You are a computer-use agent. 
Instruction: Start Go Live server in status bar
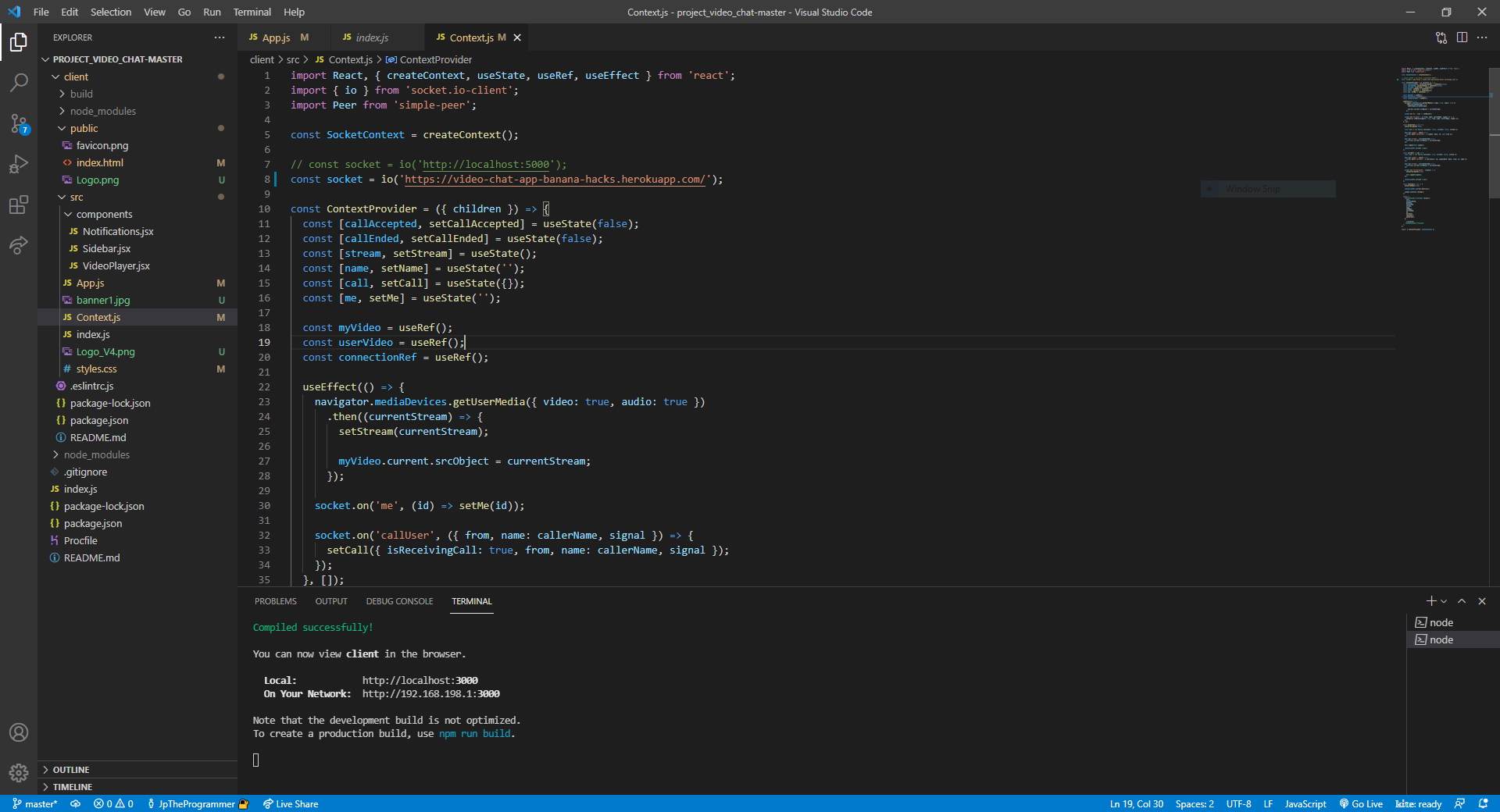pos(1361,804)
